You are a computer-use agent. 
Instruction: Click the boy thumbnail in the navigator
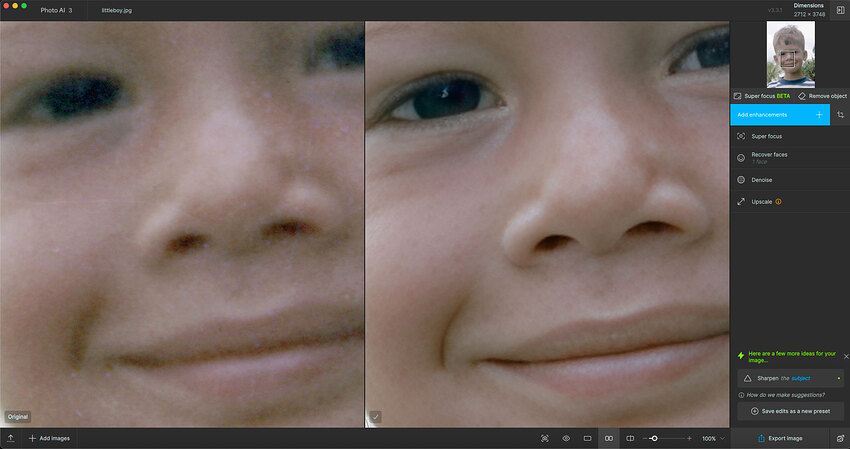tap(790, 54)
